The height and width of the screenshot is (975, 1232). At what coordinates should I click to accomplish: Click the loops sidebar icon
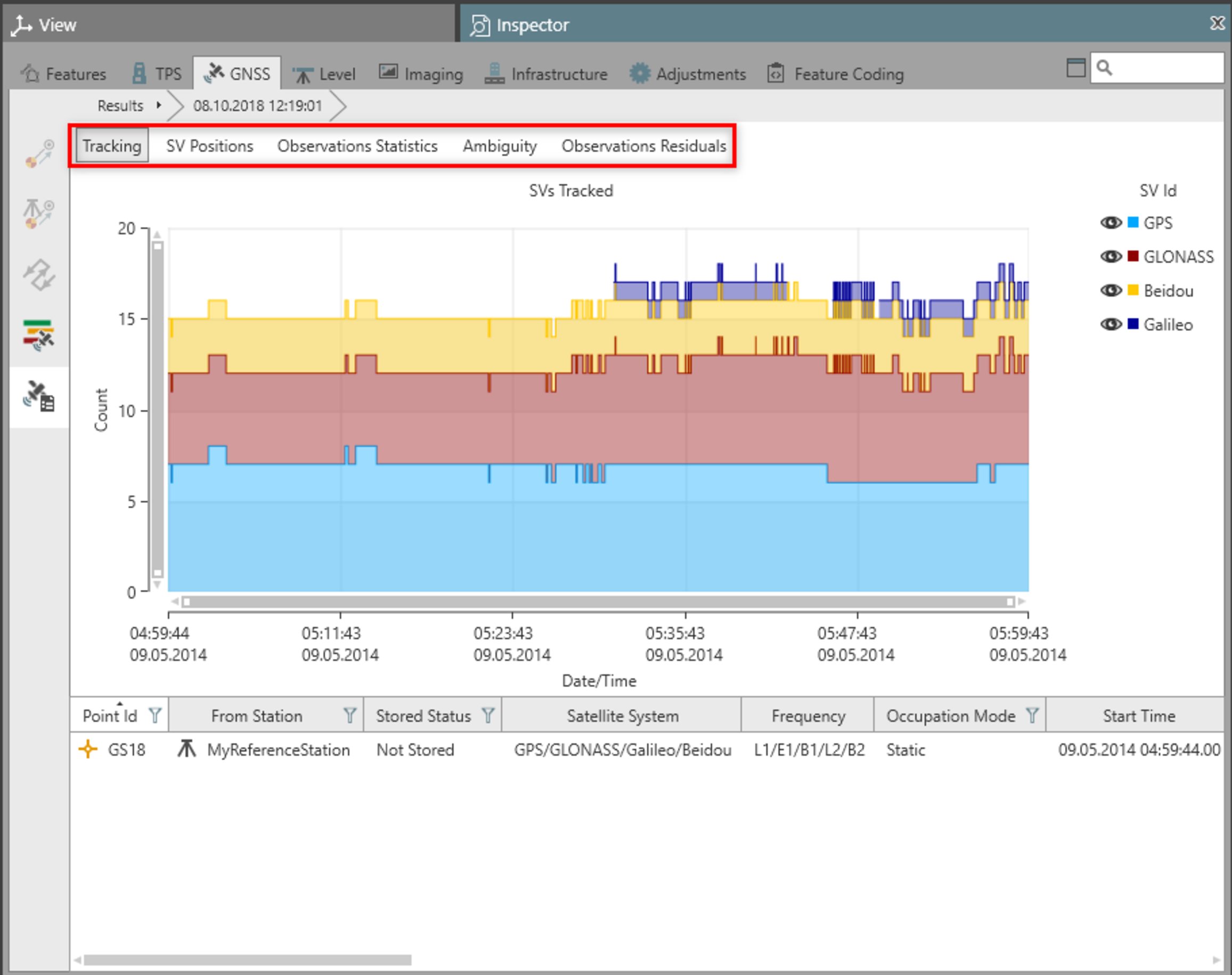(39, 274)
